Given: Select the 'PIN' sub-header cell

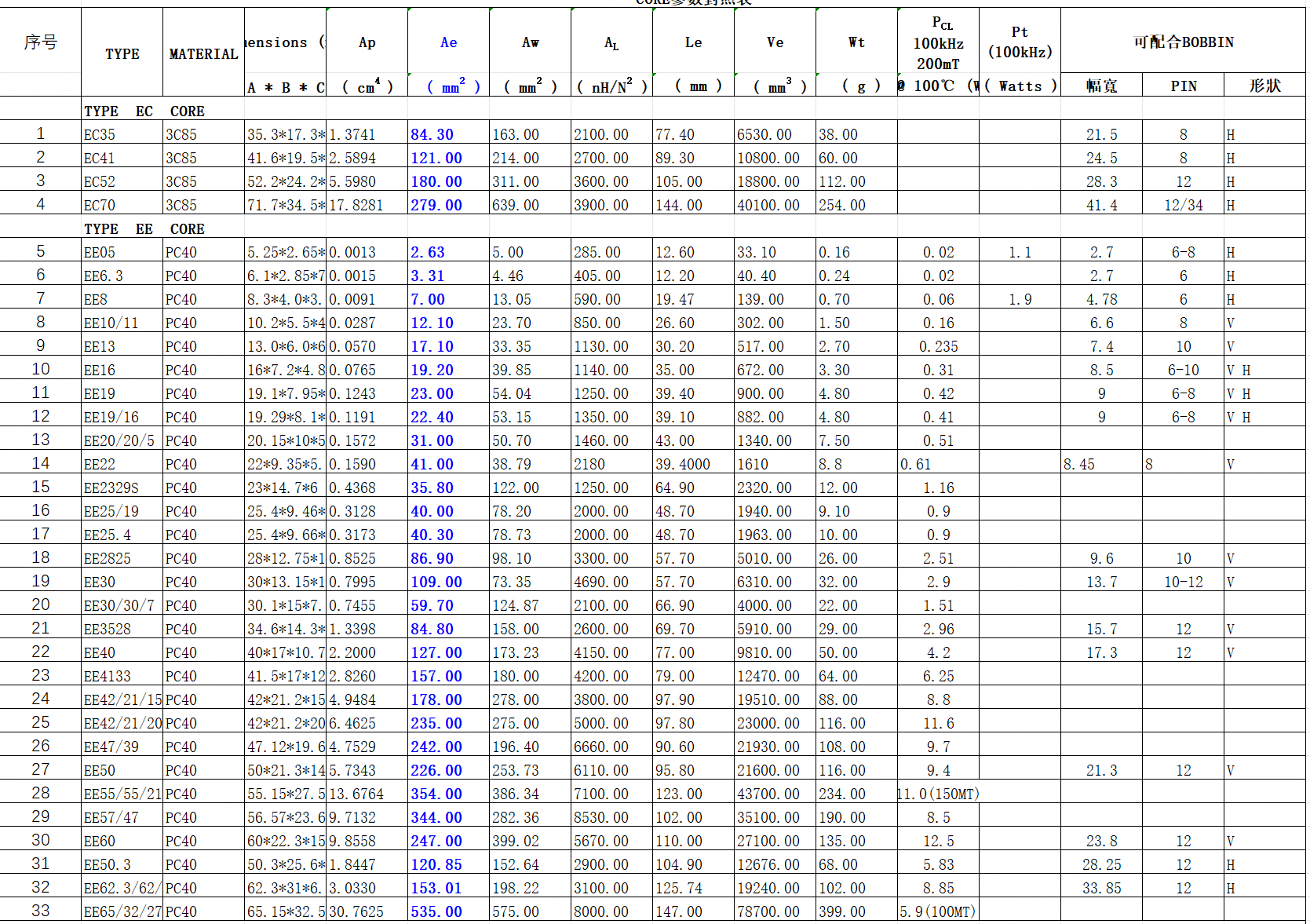Looking at the screenshot, I should [x=1183, y=86].
